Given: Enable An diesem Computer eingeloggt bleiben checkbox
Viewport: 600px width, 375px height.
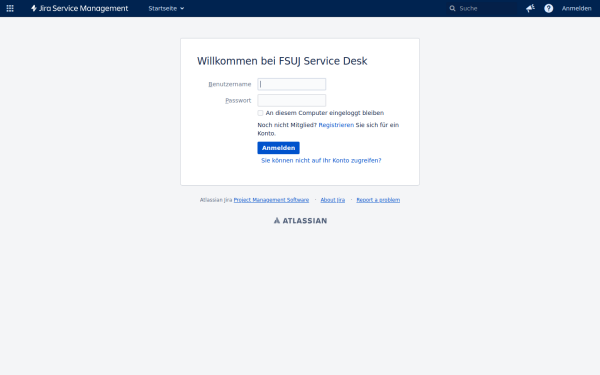Looking at the screenshot, I should point(260,113).
